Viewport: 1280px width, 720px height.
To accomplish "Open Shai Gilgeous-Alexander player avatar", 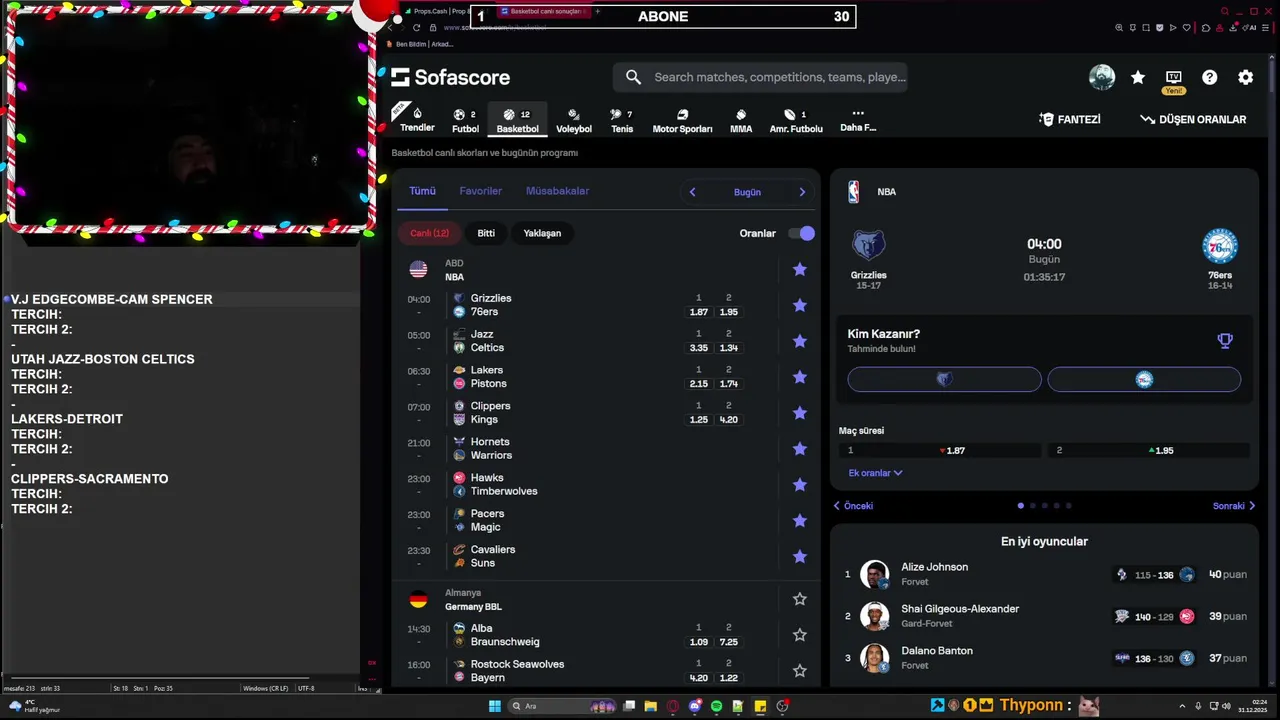I will (x=875, y=616).
